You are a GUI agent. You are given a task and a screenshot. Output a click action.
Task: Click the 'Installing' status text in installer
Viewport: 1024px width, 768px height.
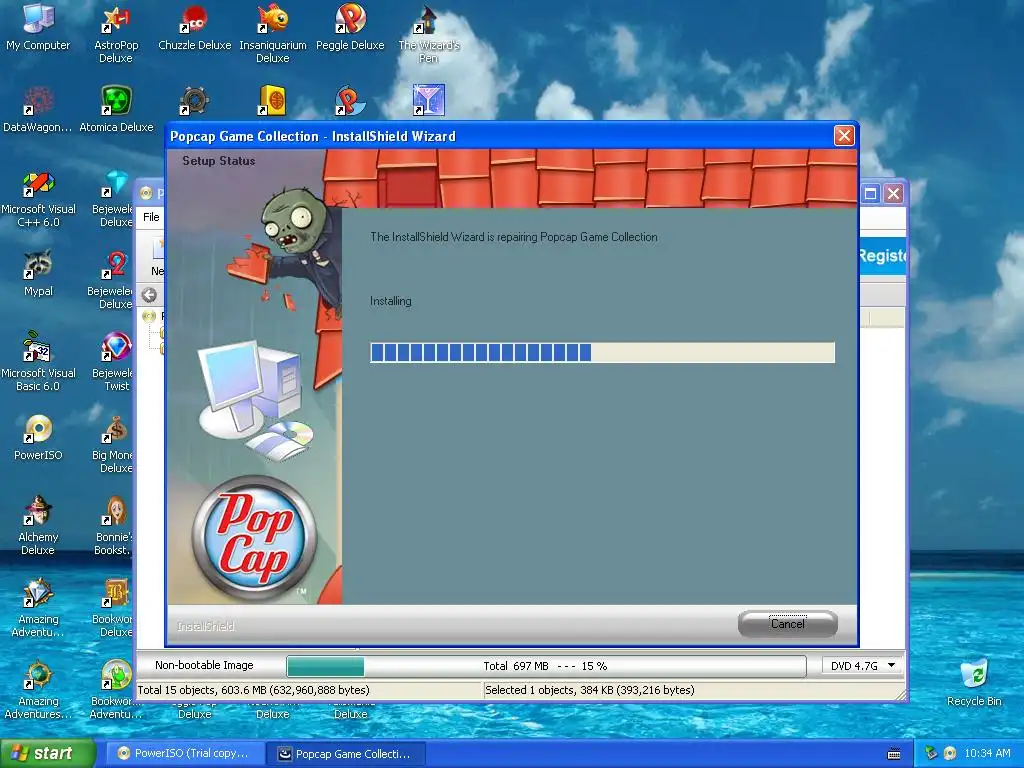point(391,301)
